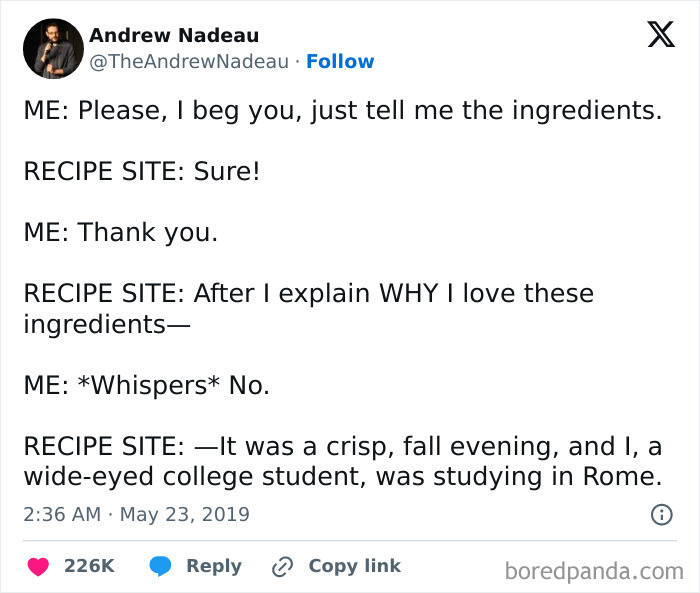Click the boredpanda.com watermark
Viewport: 700px width, 593px height.
[594, 571]
